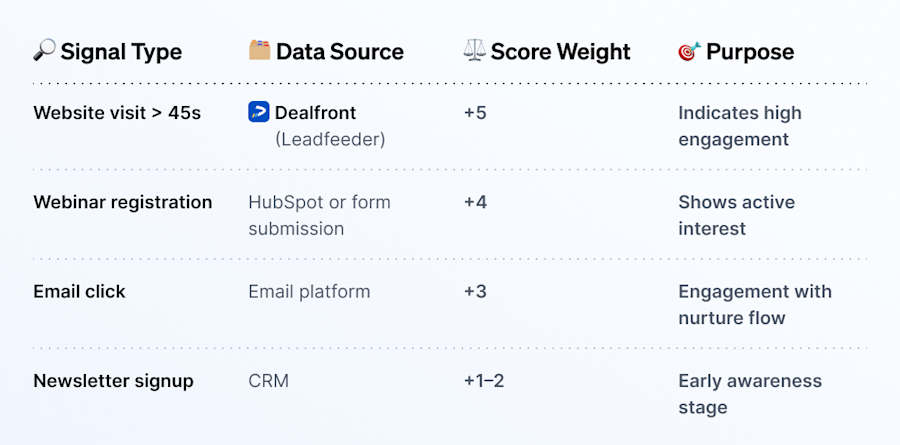Select the Score Weight column header
900x445 pixels.
(x=560, y=52)
